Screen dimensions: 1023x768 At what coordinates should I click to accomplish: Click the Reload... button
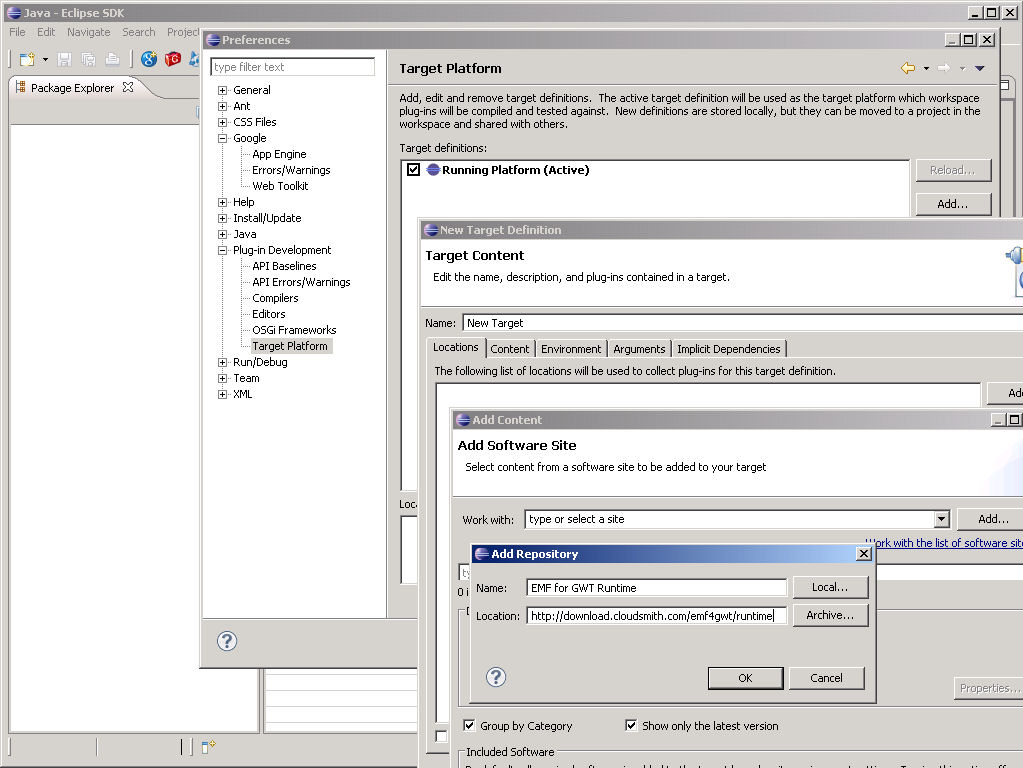pos(953,170)
